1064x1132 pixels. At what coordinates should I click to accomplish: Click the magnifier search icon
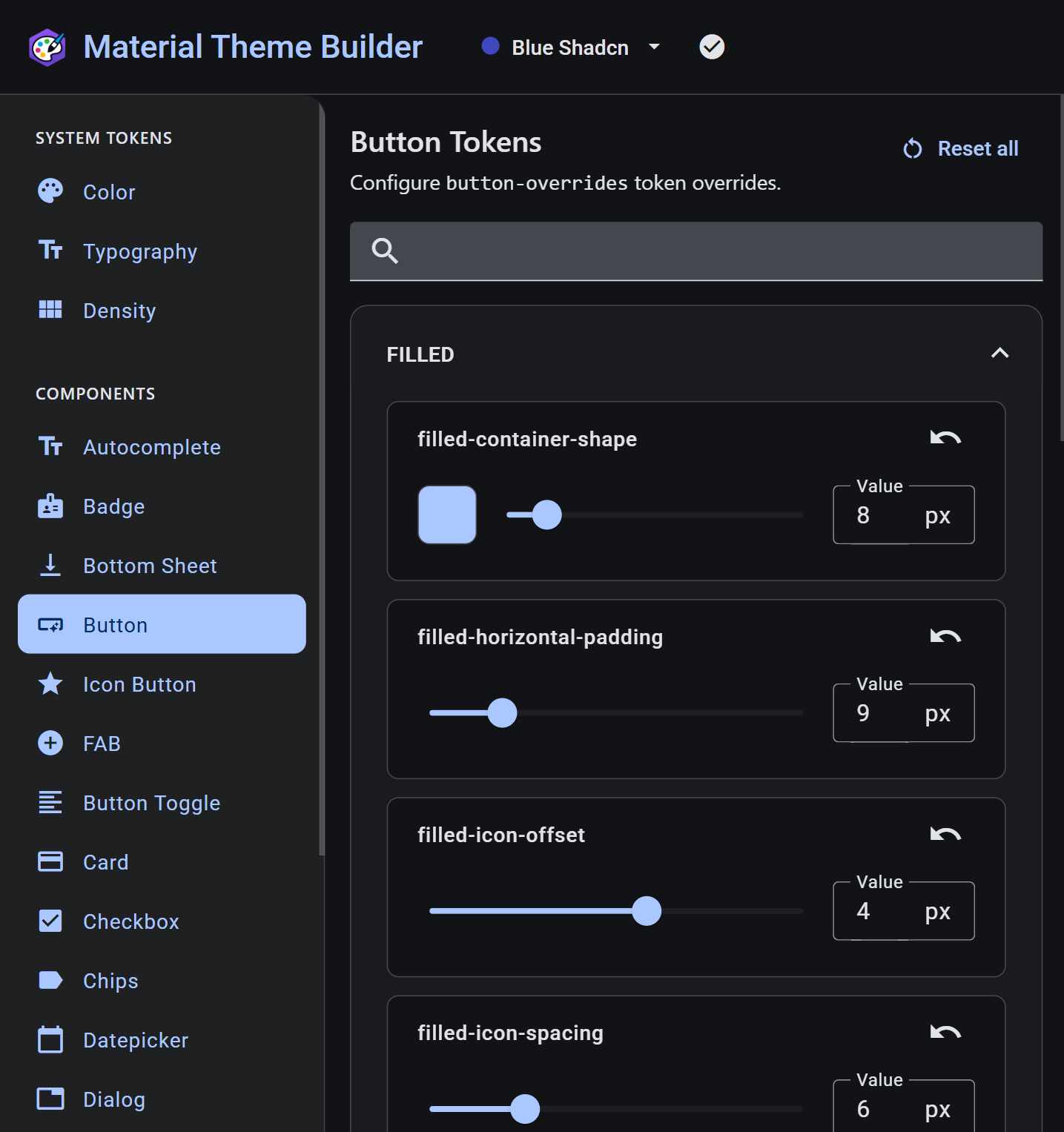click(x=385, y=251)
